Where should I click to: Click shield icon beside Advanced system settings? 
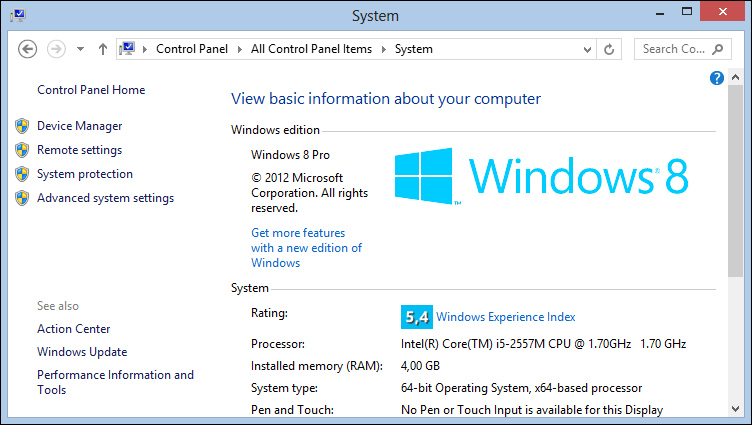(22, 198)
